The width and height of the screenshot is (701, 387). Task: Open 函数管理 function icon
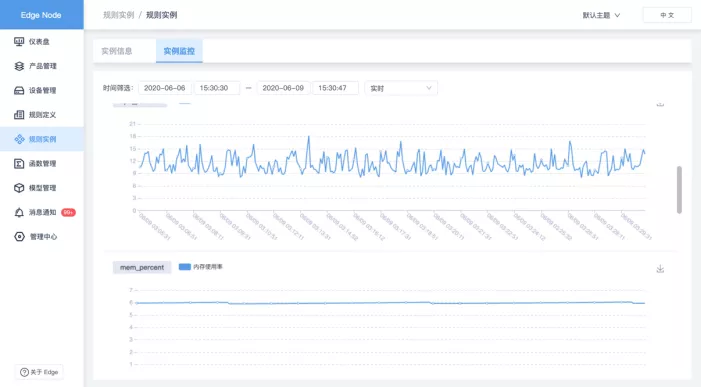click(x=19, y=164)
